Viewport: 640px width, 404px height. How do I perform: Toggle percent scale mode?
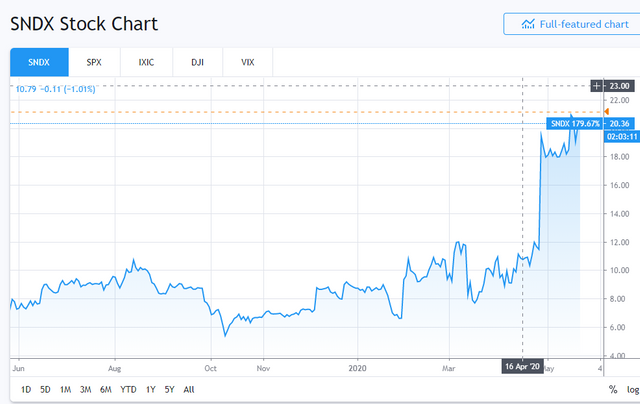click(x=612, y=389)
